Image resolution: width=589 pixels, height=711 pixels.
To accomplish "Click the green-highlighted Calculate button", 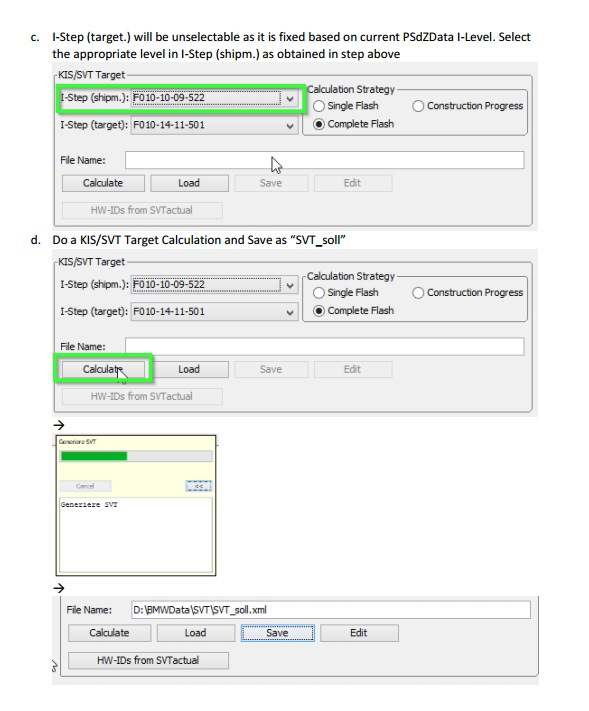I will tap(103, 369).
